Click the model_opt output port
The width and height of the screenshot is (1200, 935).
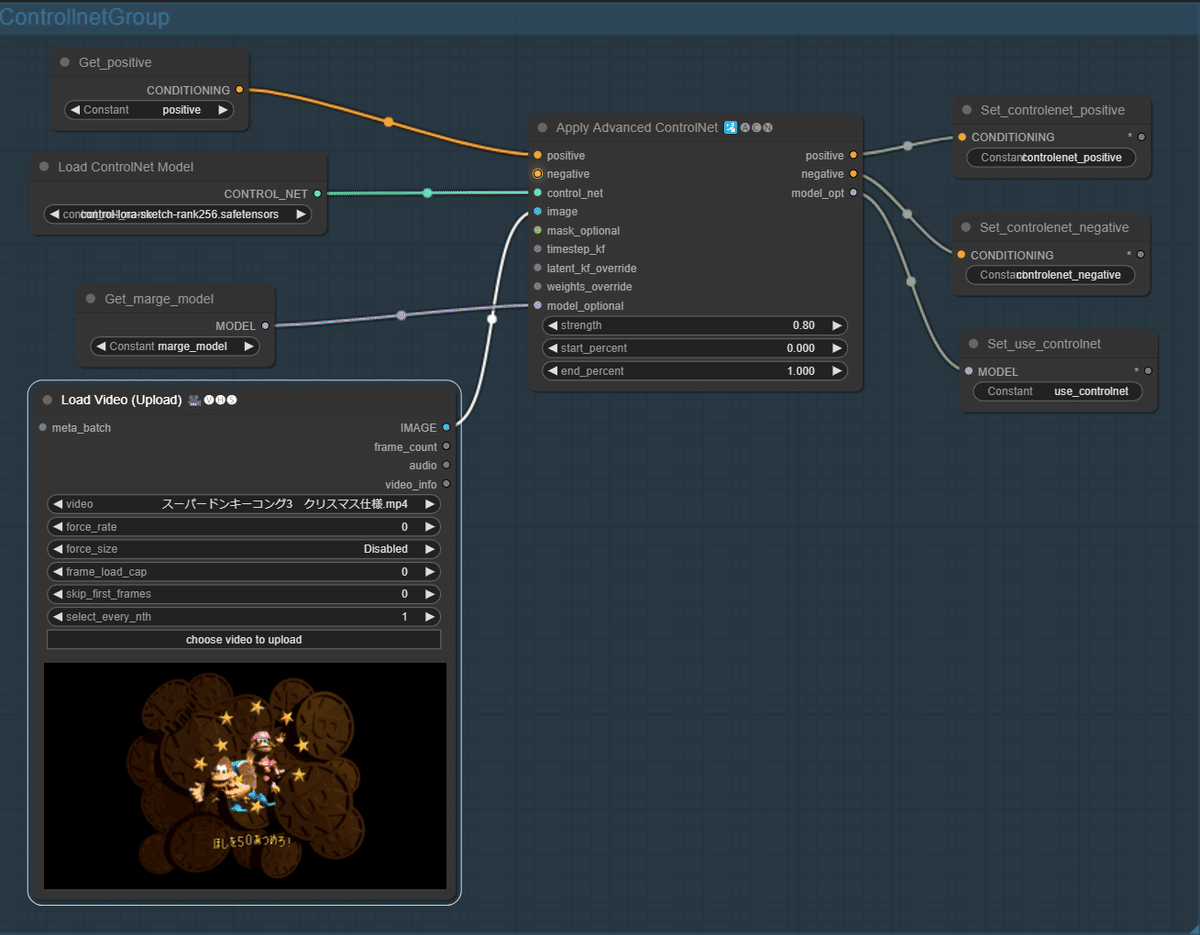[853, 193]
